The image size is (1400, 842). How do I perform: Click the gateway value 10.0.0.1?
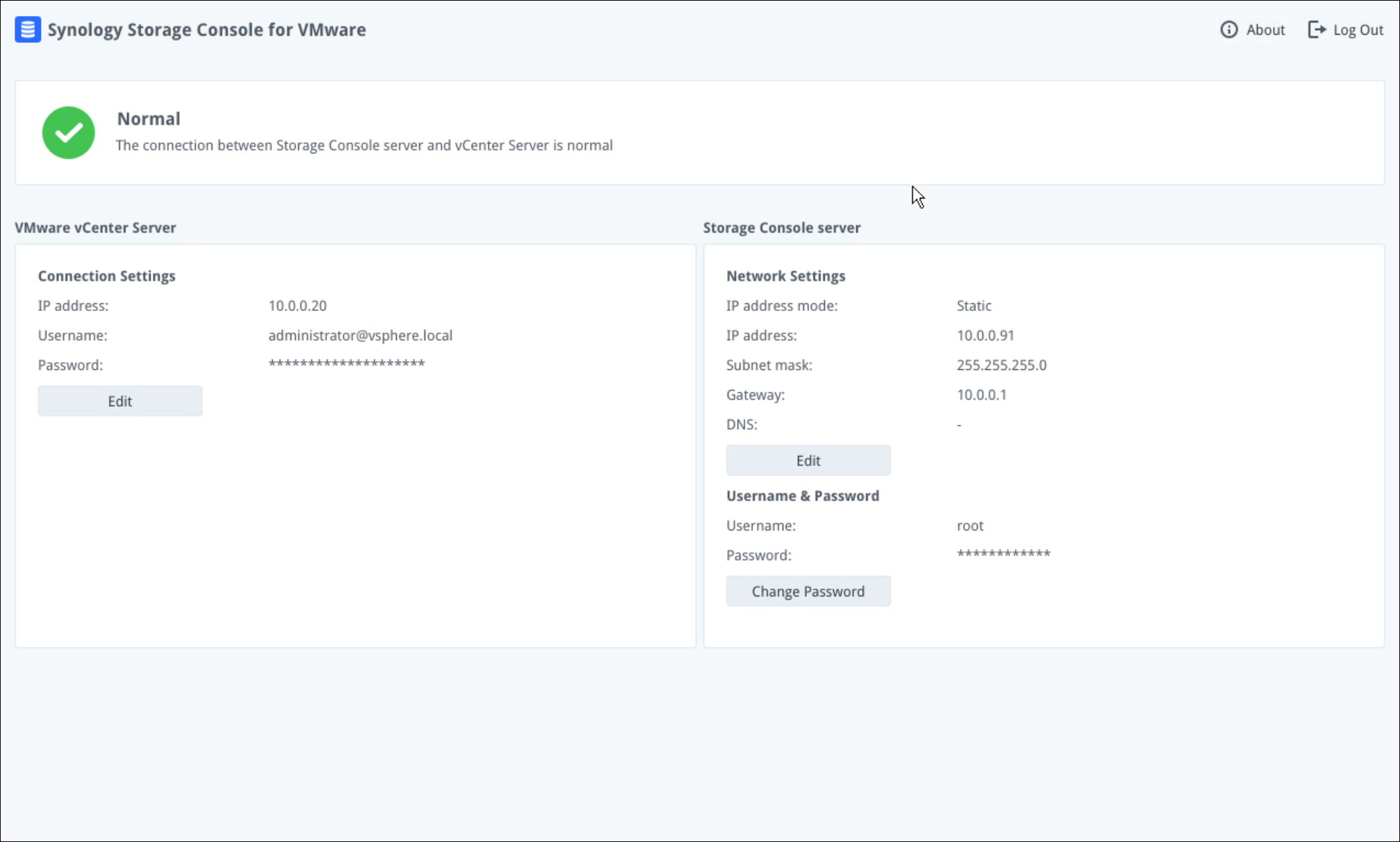[981, 395]
